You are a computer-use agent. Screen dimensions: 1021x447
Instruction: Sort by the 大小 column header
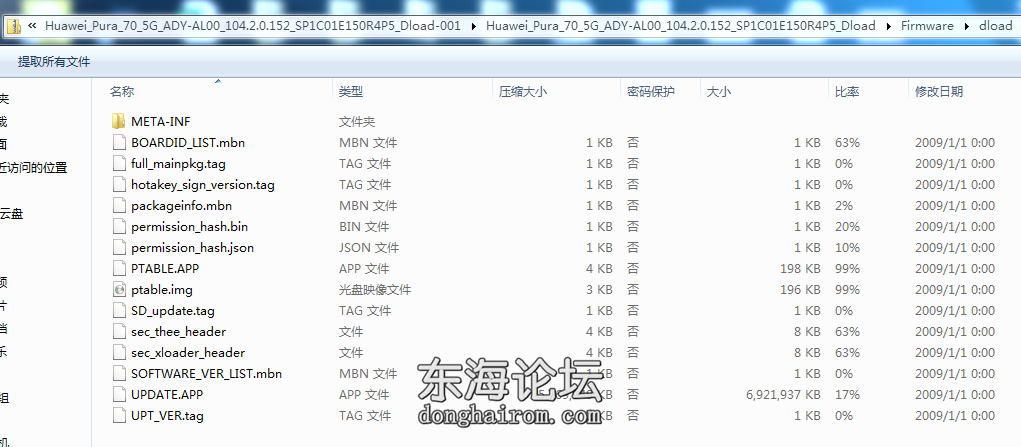click(719, 92)
